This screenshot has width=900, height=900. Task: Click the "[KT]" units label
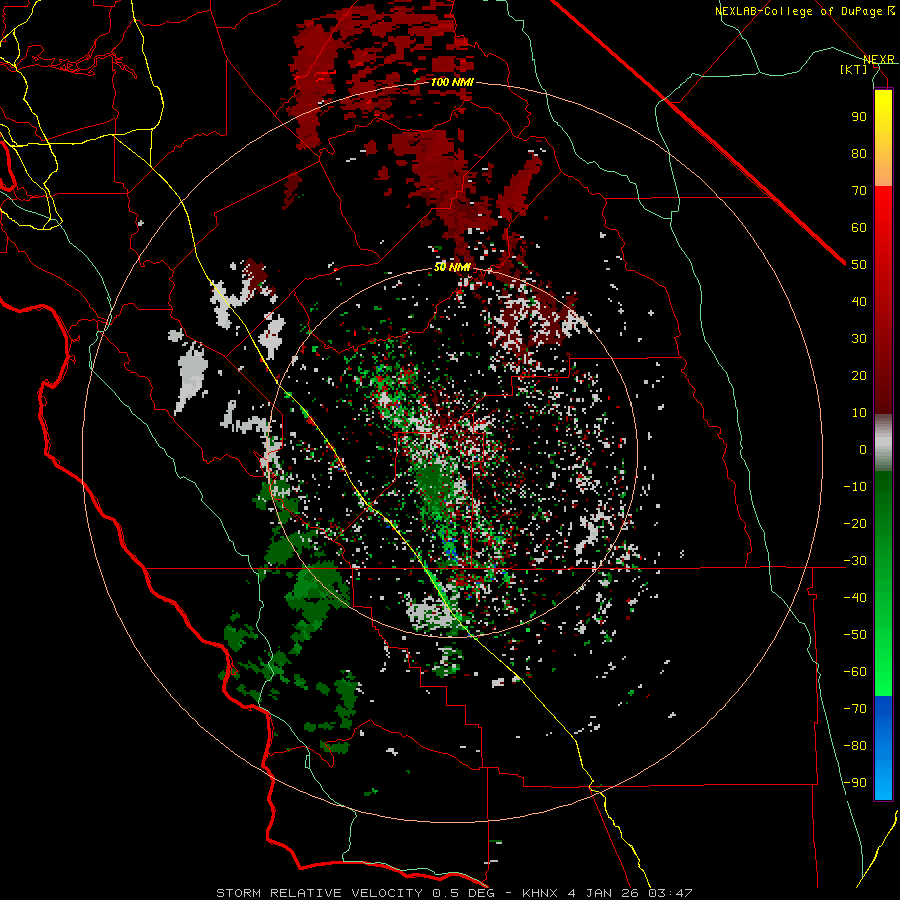coord(854,69)
